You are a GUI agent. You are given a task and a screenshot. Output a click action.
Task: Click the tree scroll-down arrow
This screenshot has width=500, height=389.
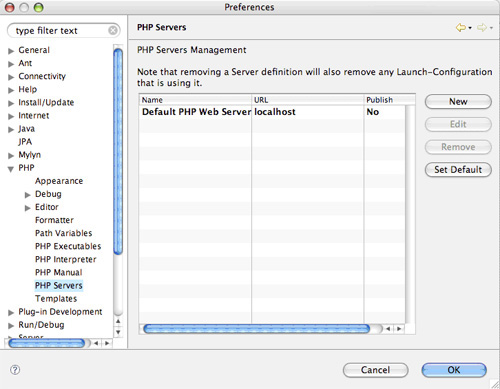pos(118,332)
